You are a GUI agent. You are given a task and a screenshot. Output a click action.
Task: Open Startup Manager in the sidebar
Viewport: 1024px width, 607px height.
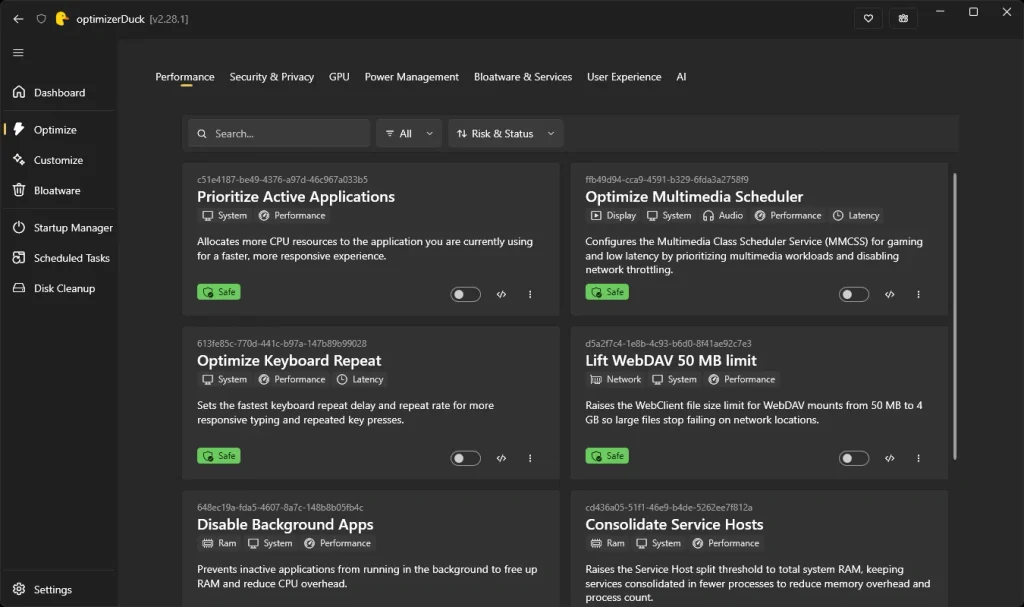click(59, 227)
